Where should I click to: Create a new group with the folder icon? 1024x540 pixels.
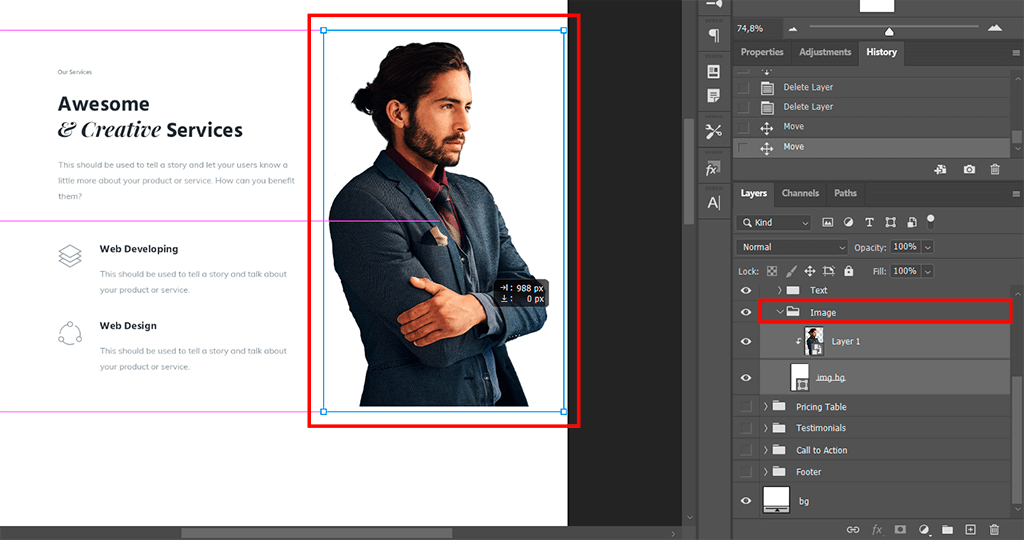[946, 529]
